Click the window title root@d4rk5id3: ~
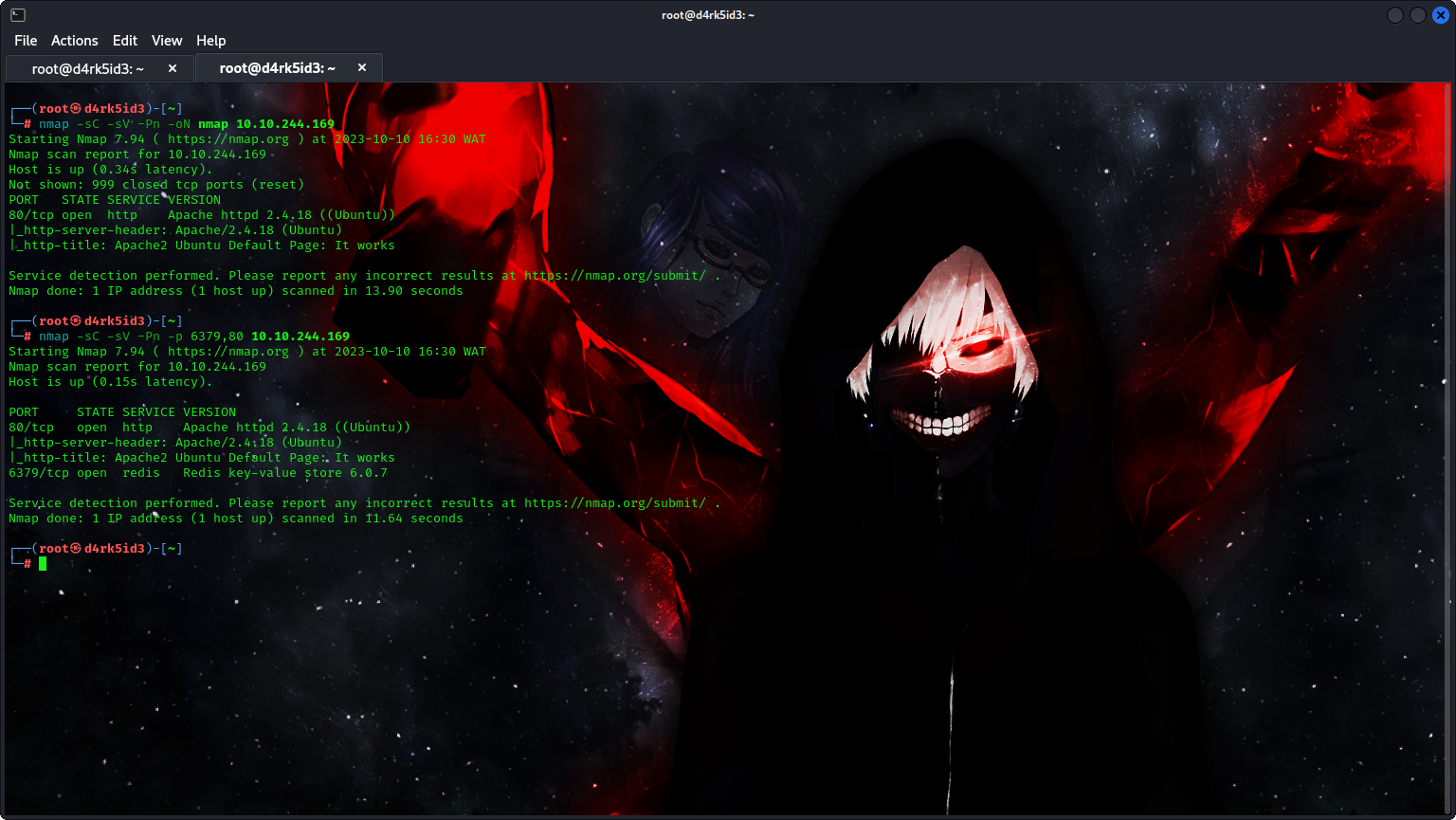1456x820 pixels. pyautogui.click(x=708, y=15)
